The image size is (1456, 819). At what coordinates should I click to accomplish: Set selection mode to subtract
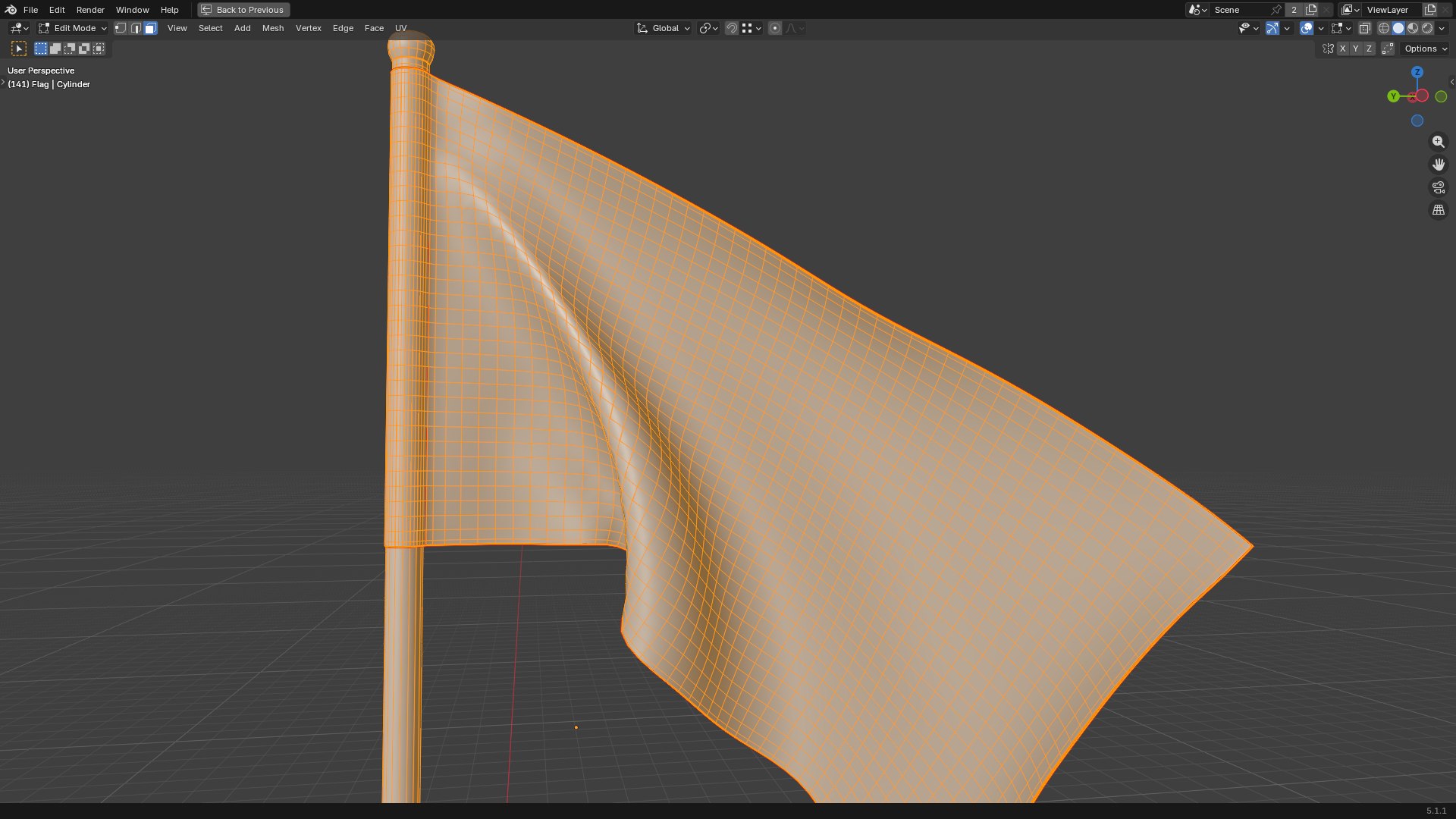[70, 49]
